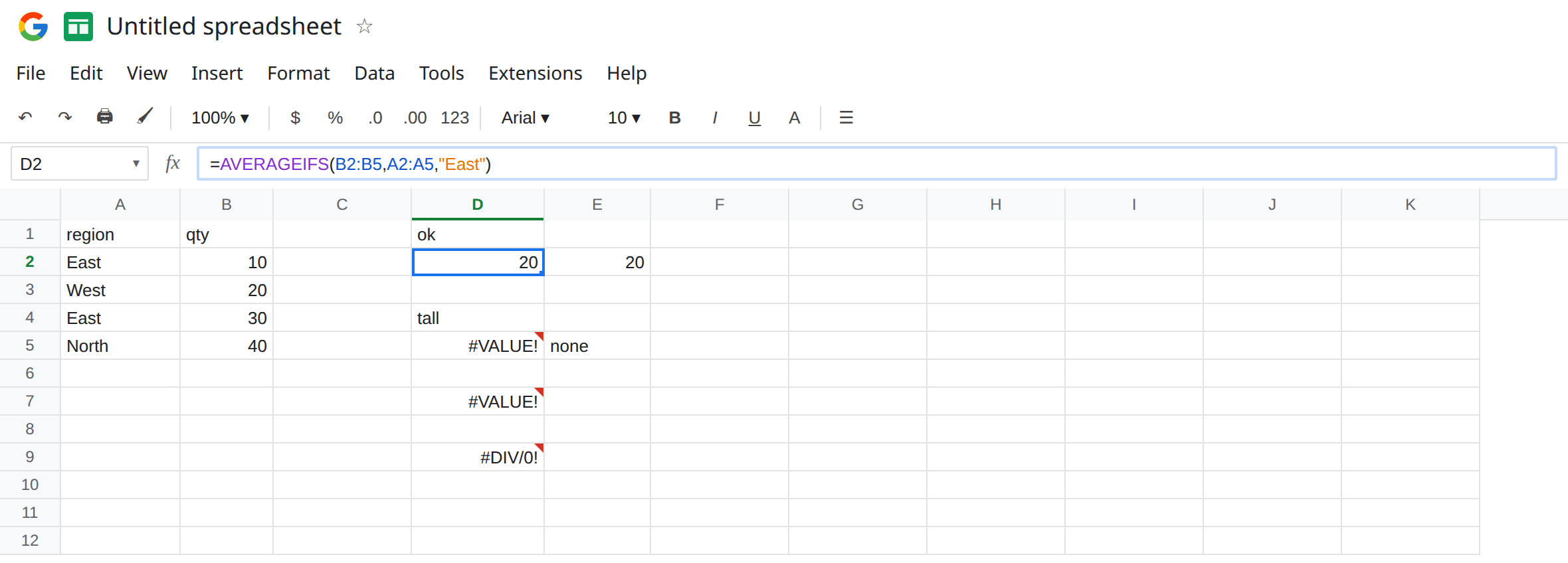Screen dimensions: 1568x563
Task: Click the Google logo icon
Action: pyautogui.click(x=33, y=27)
